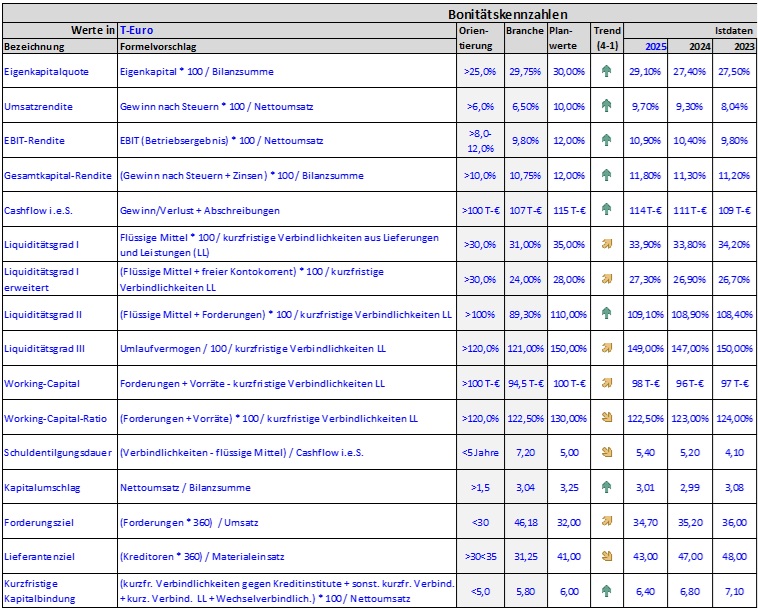Click the Gesamtkapital-Rendite row label
758x611 pixels.
tap(55, 176)
